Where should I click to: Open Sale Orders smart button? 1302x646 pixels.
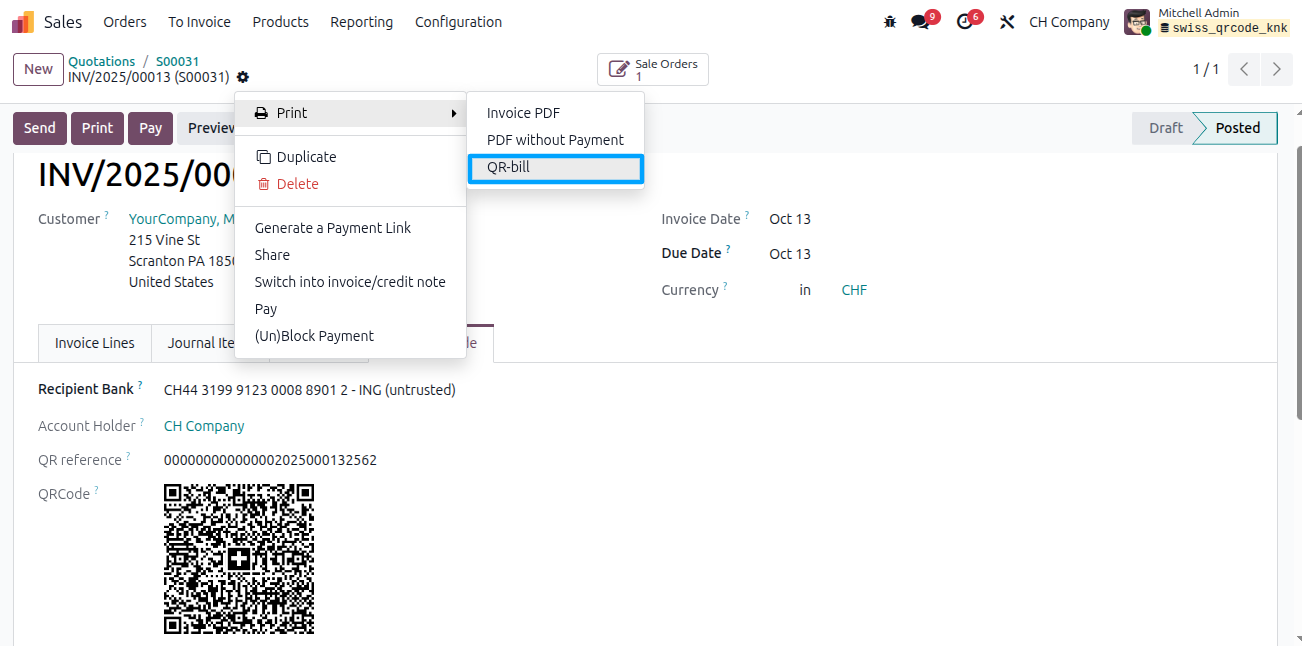pos(653,70)
